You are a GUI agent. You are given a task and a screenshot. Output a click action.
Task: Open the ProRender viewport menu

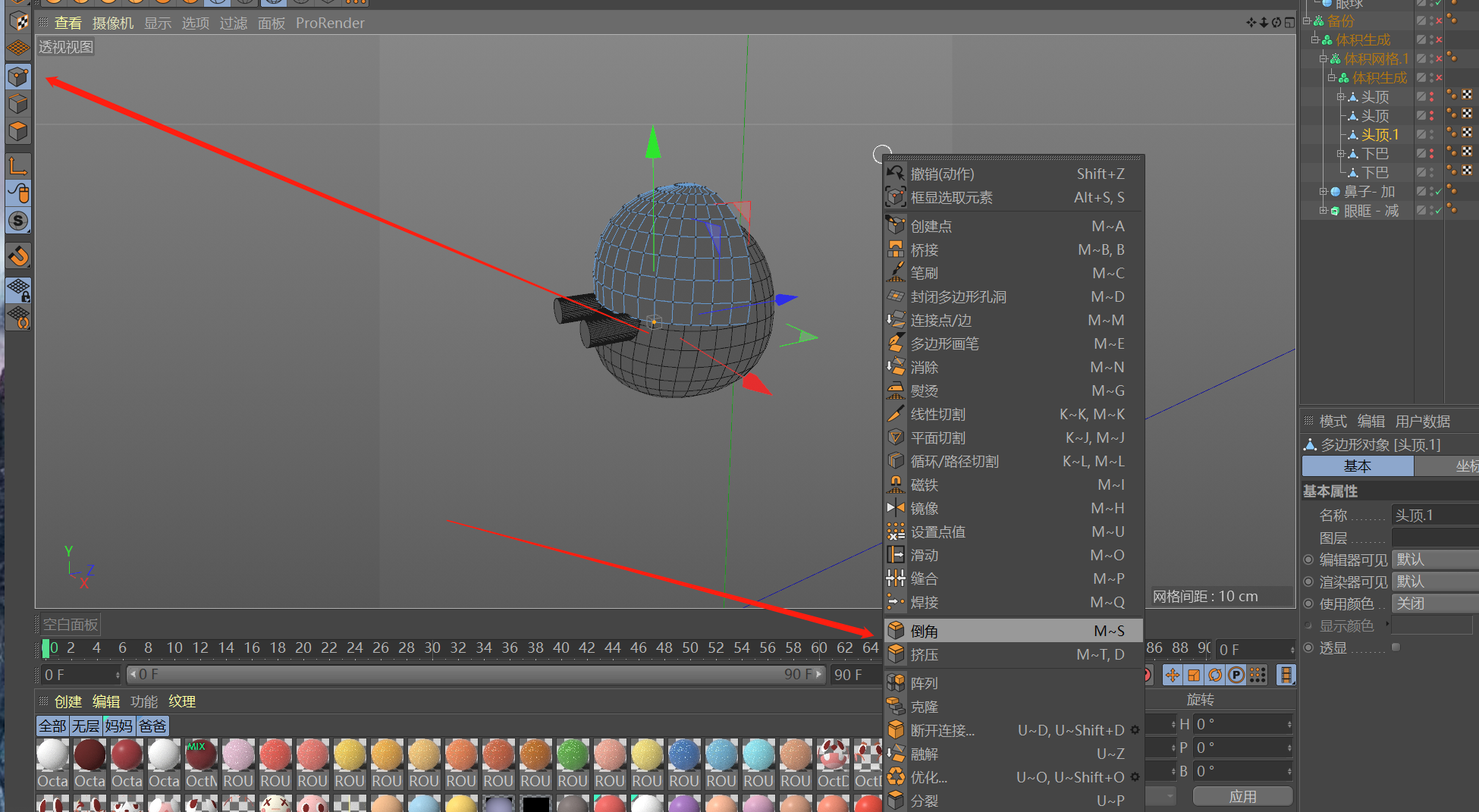(x=330, y=24)
